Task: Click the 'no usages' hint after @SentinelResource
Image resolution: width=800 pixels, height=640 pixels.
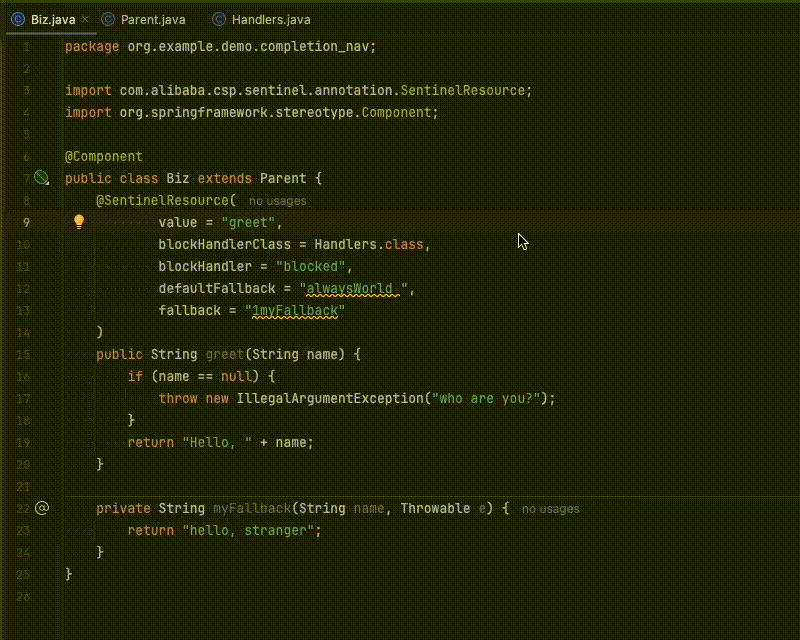Action: point(278,201)
